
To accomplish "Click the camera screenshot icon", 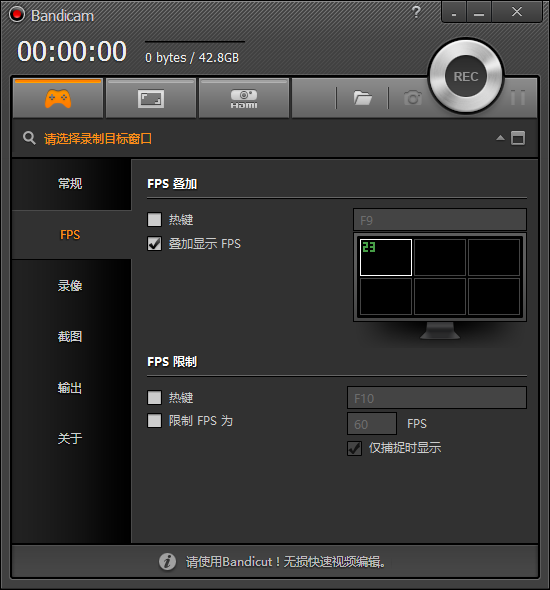I will (413, 98).
